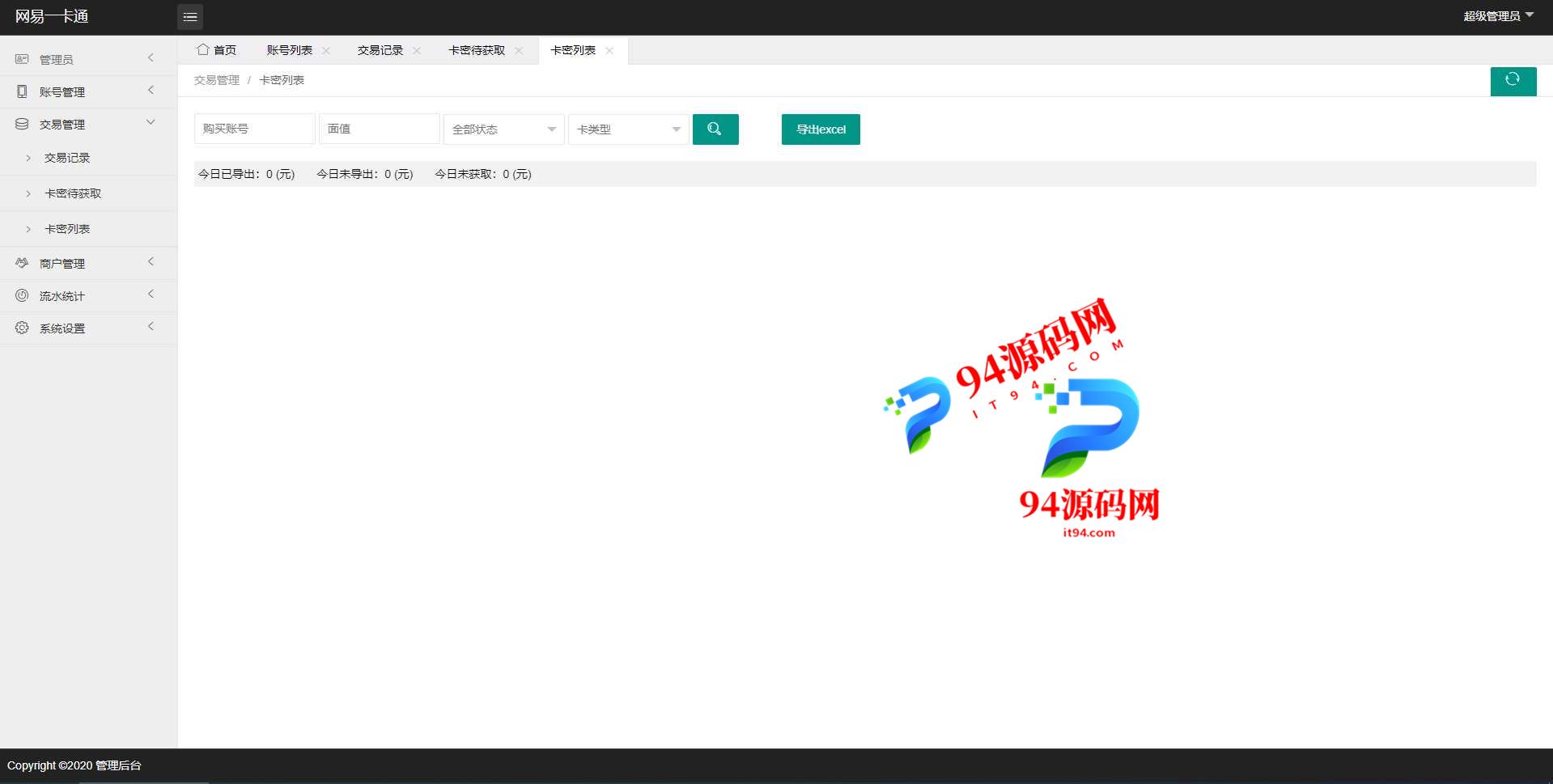Focus the 面值 input field
The width and height of the screenshot is (1553, 784).
coord(379,129)
